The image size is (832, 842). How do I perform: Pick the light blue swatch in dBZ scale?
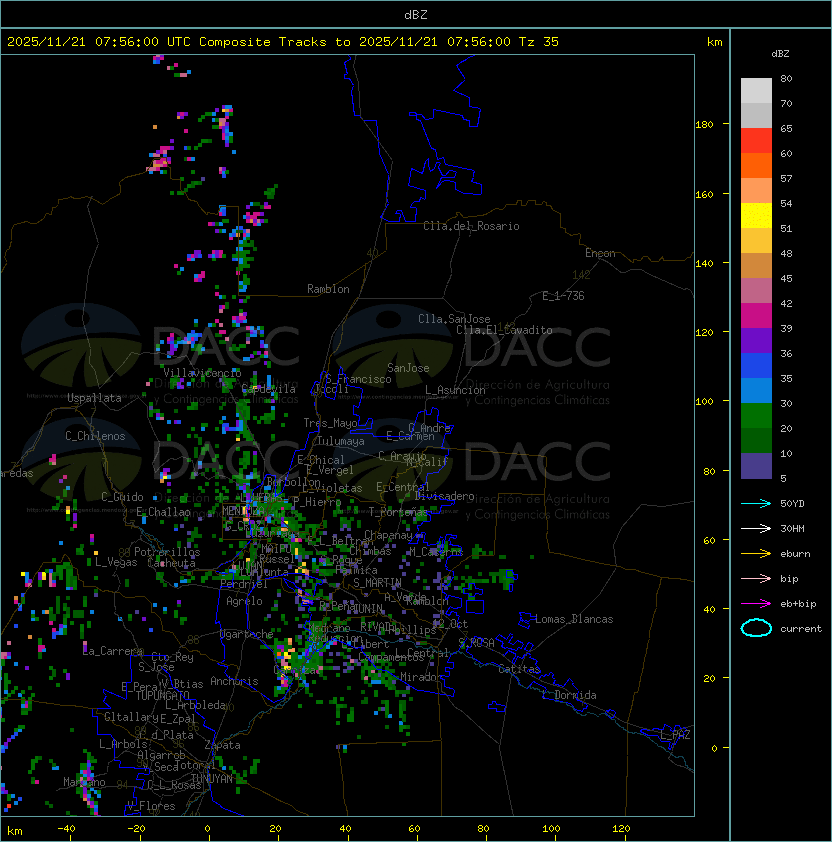pos(756,390)
